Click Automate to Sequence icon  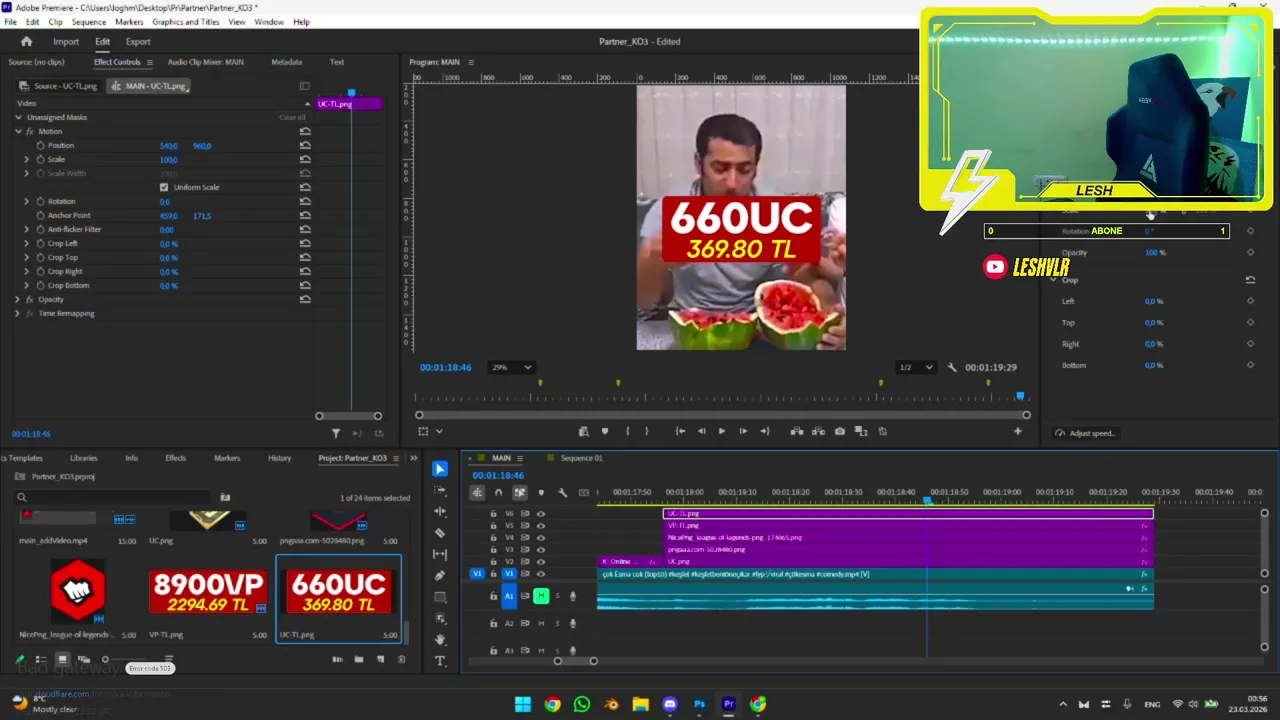point(338,659)
